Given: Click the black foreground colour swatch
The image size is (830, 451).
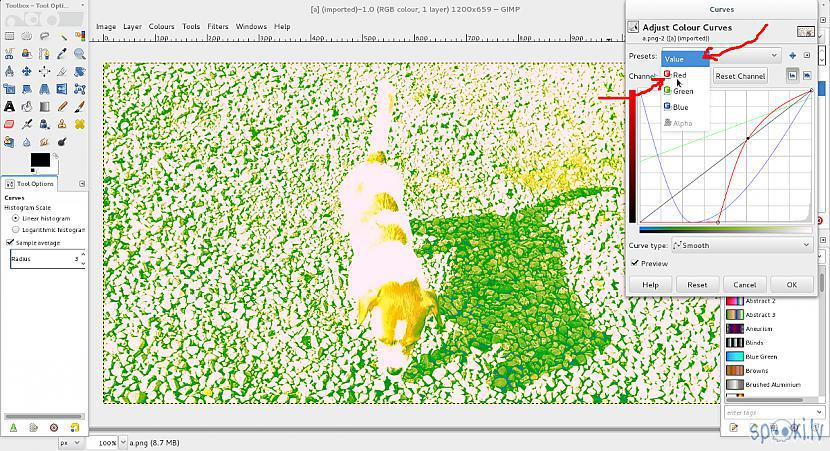Looking at the screenshot, I should (40, 159).
